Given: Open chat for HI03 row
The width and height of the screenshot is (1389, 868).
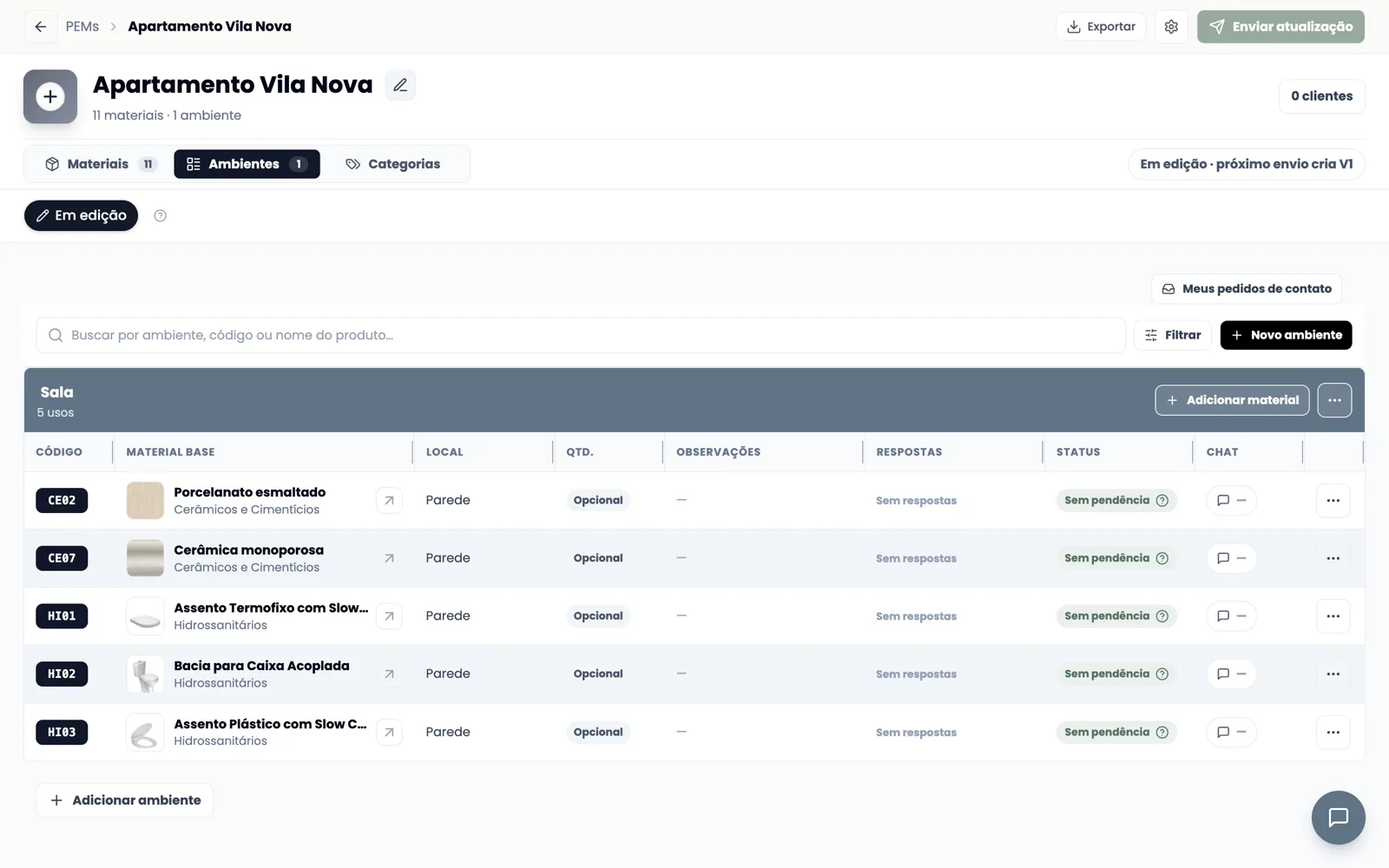Looking at the screenshot, I should [1231, 733].
